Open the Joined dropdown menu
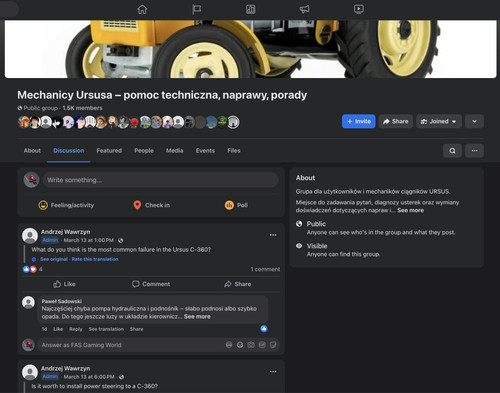Screen dimensions: 500x393 [x=439, y=121]
